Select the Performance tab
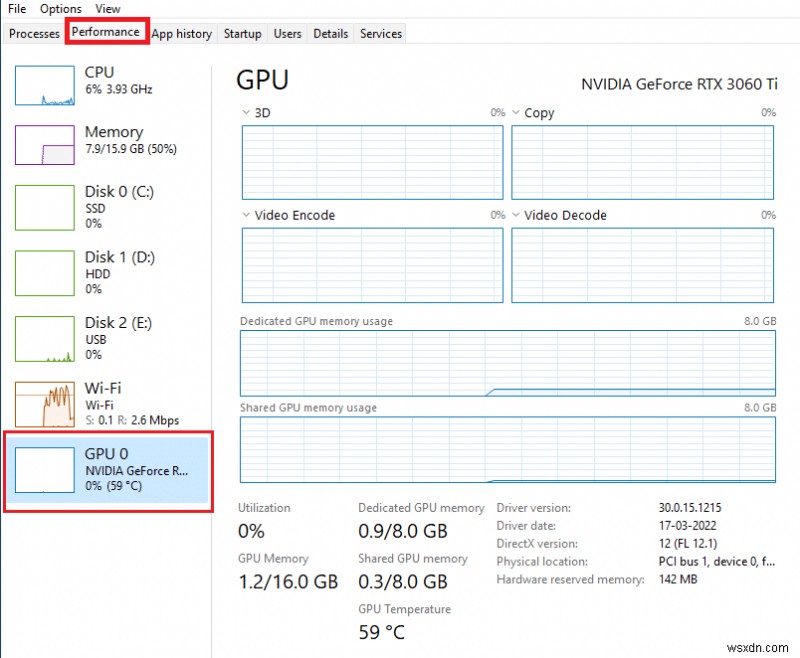This screenshot has width=800, height=658. tap(106, 32)
